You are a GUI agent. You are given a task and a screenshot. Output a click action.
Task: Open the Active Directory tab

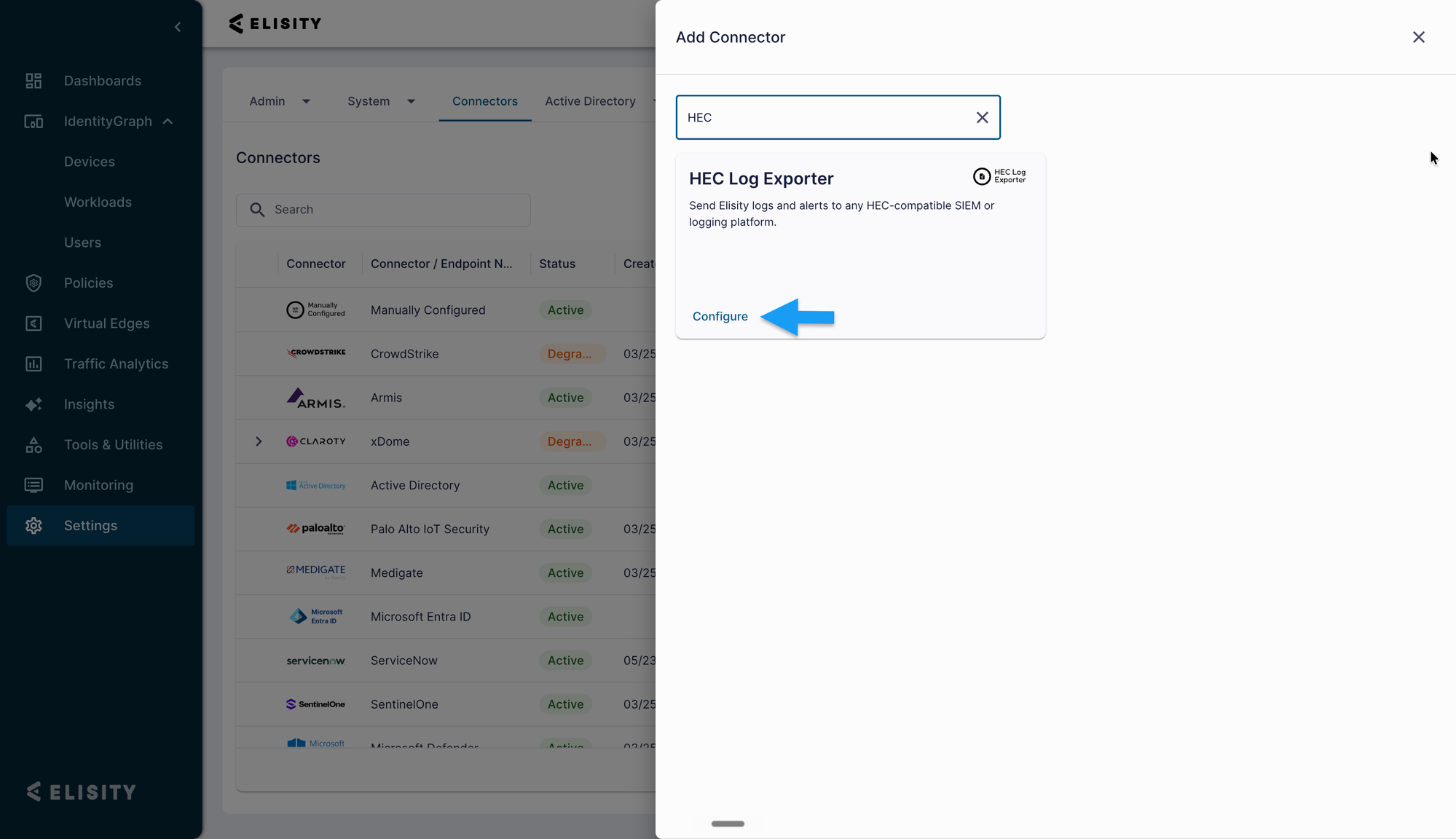pos(590,101)
